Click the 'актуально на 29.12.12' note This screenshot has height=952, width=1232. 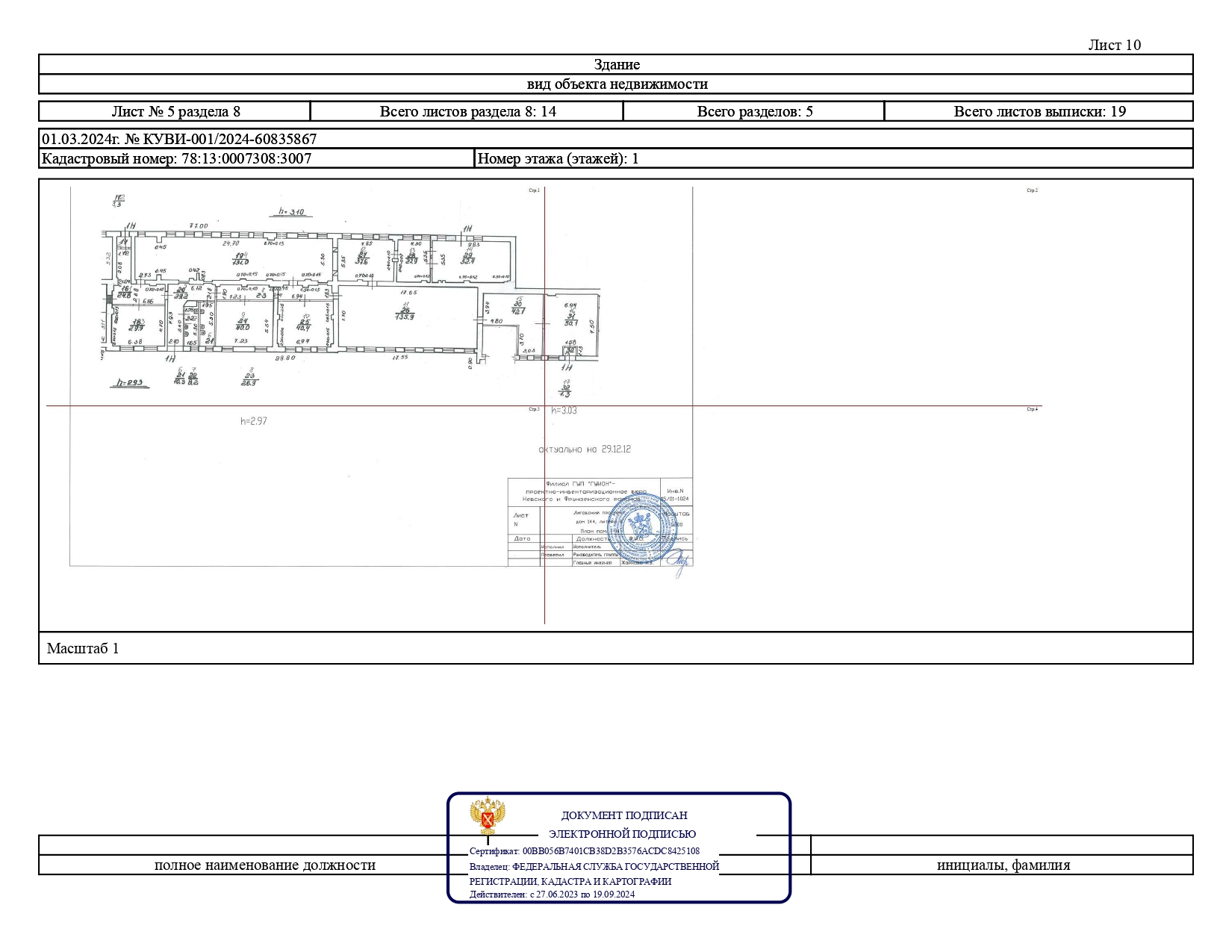[x=585, y=449]
